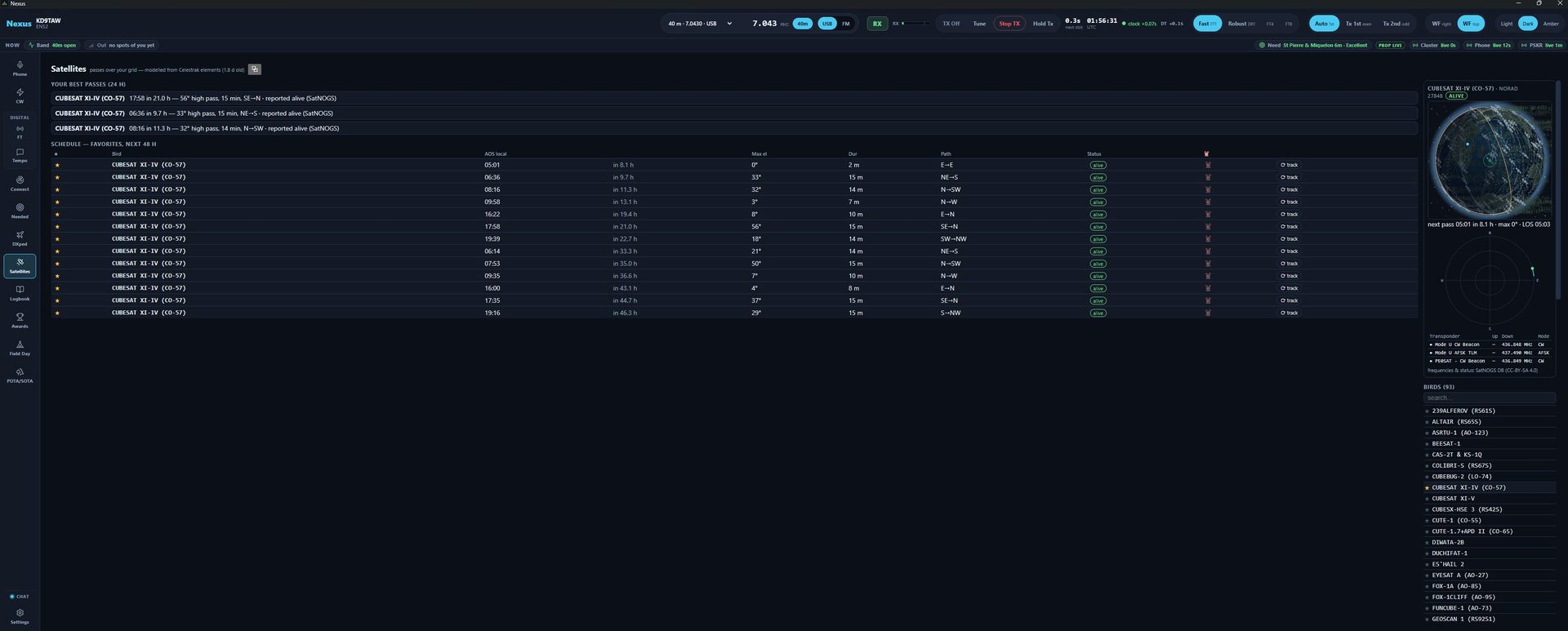Open the Awards trophy icon
The width and height of the screenshot is (1568, 631).
pyautogui.click(x=20, y=320)
